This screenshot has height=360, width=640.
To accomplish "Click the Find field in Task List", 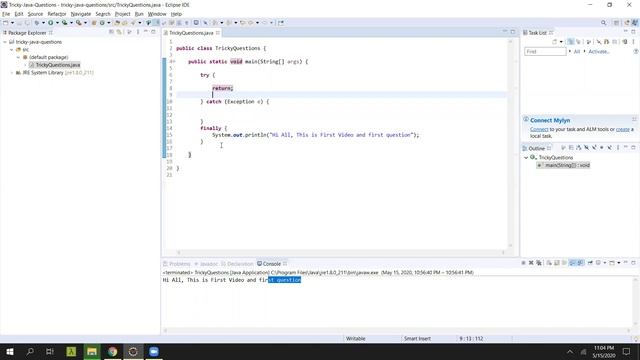I will pos(546,51).
